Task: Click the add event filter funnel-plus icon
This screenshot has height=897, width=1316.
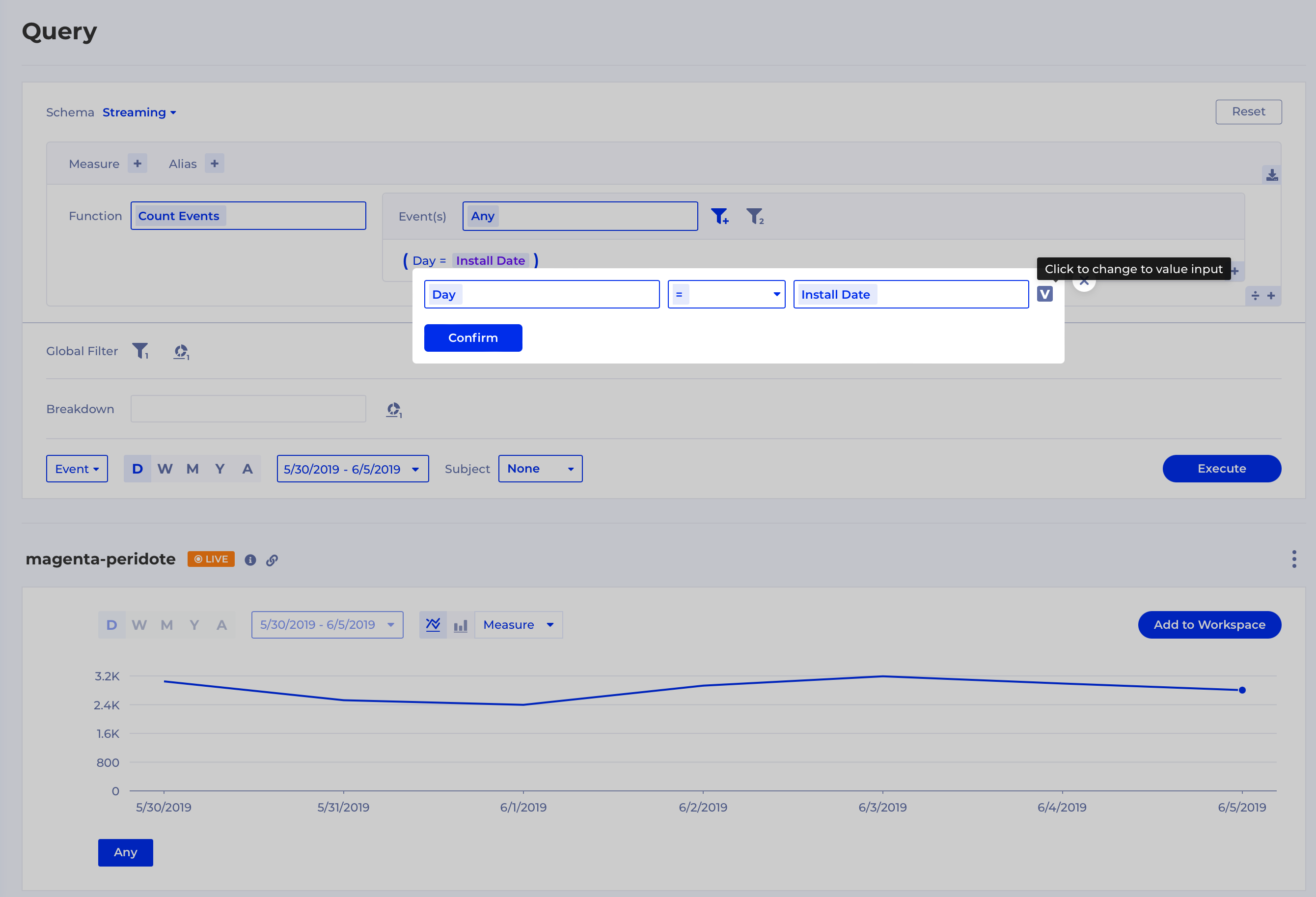Action: tap(720, 216)
